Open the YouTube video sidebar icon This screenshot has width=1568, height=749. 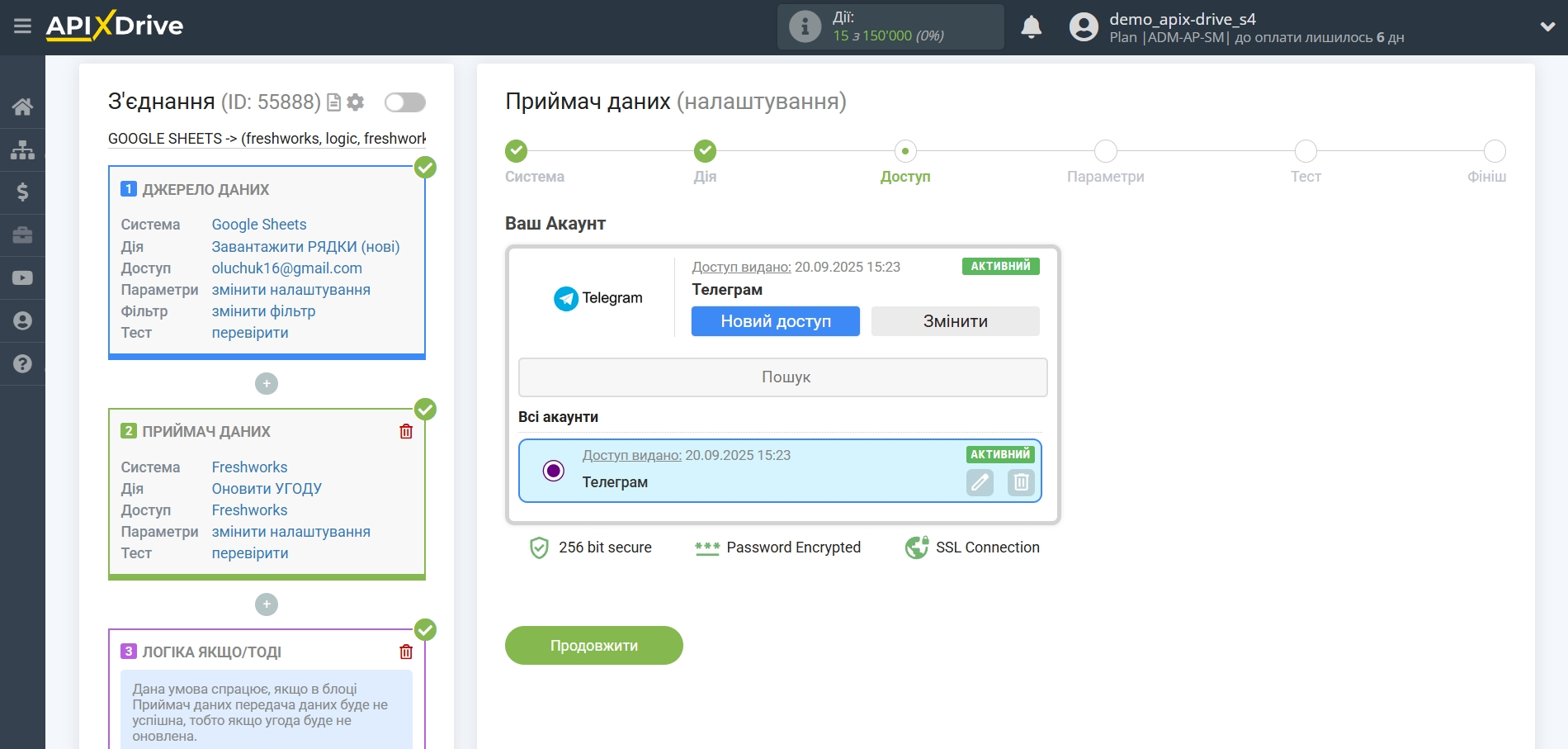(x=22, y=278)
